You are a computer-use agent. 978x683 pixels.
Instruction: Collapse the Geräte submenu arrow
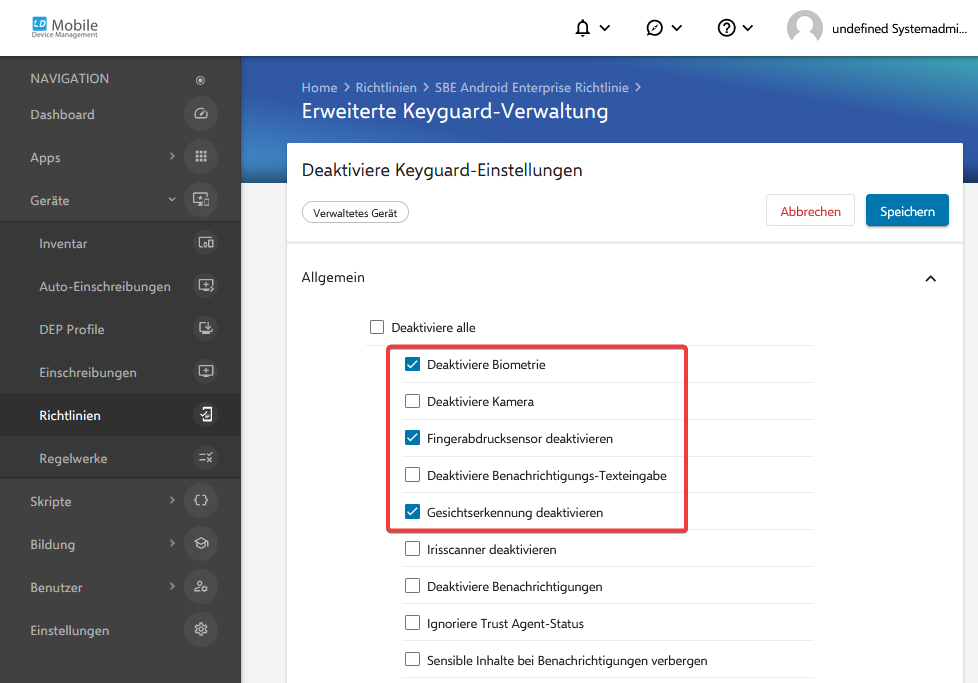pos(172,200)
